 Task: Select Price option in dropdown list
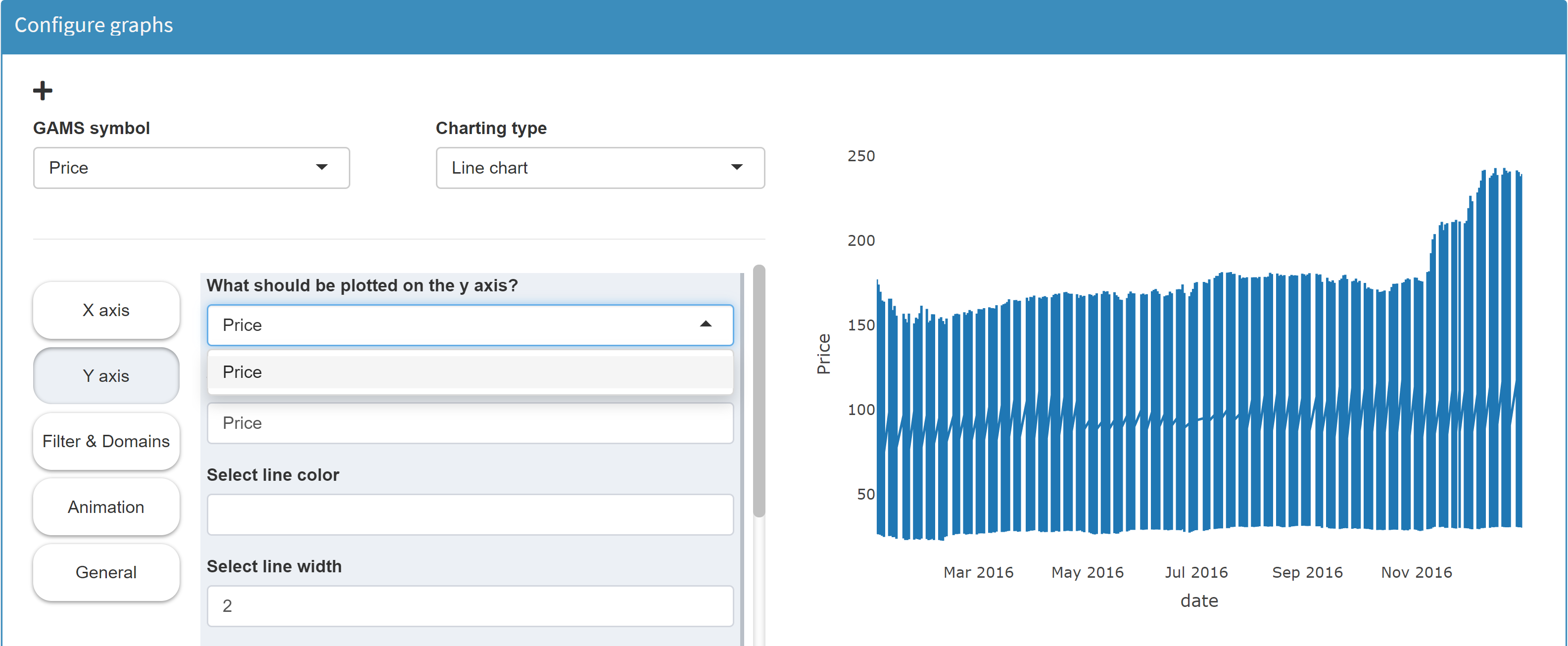click(469, 371)
